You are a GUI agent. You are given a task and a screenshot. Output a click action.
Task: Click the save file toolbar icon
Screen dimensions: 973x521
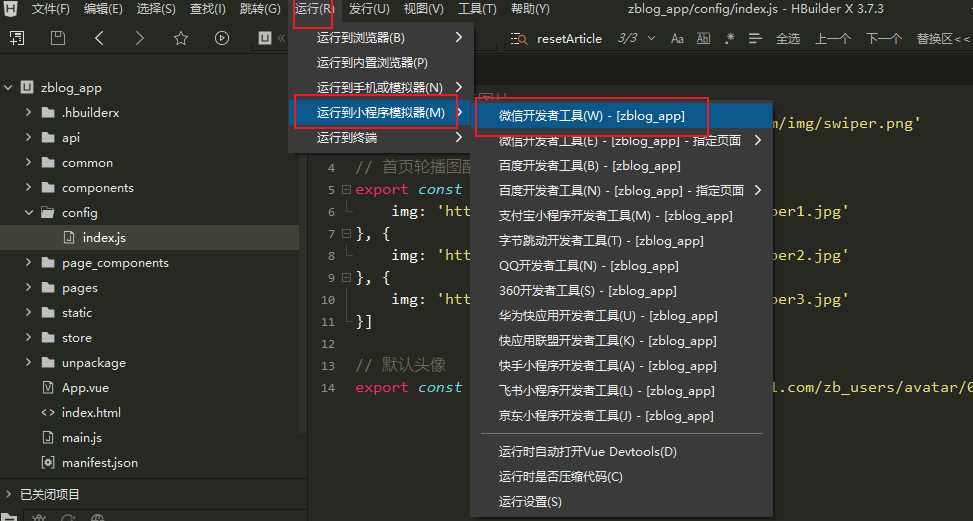tap(58, 38)
